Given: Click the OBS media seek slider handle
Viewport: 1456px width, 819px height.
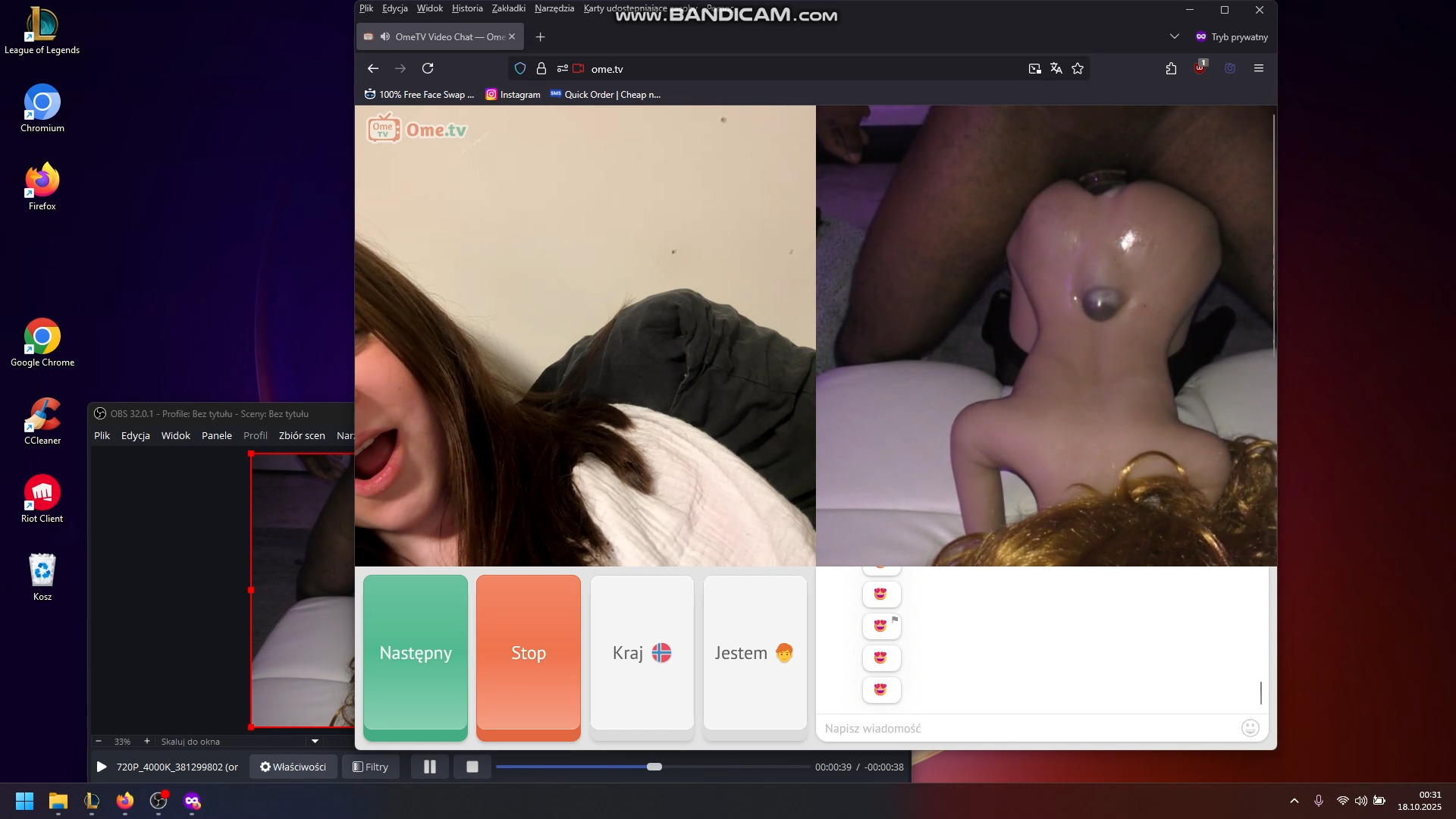Looking at the screenshot, I should [654, 767].
